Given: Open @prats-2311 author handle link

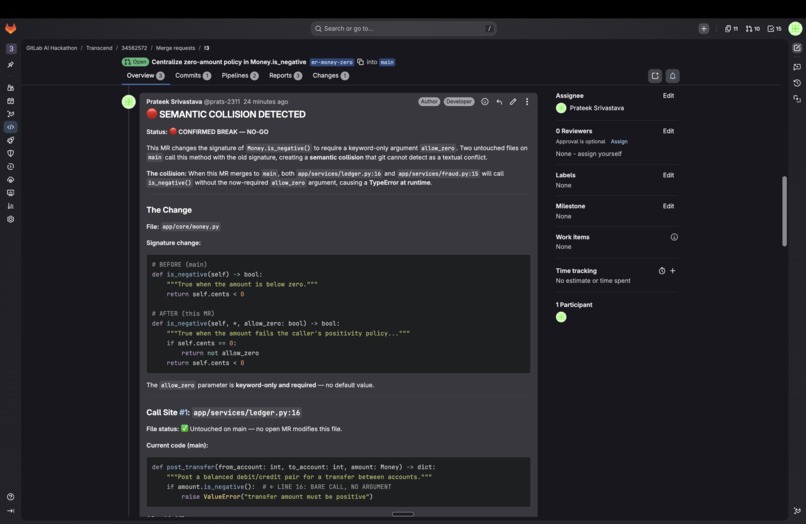Looking at the screenshot, I should pos(222,102).
